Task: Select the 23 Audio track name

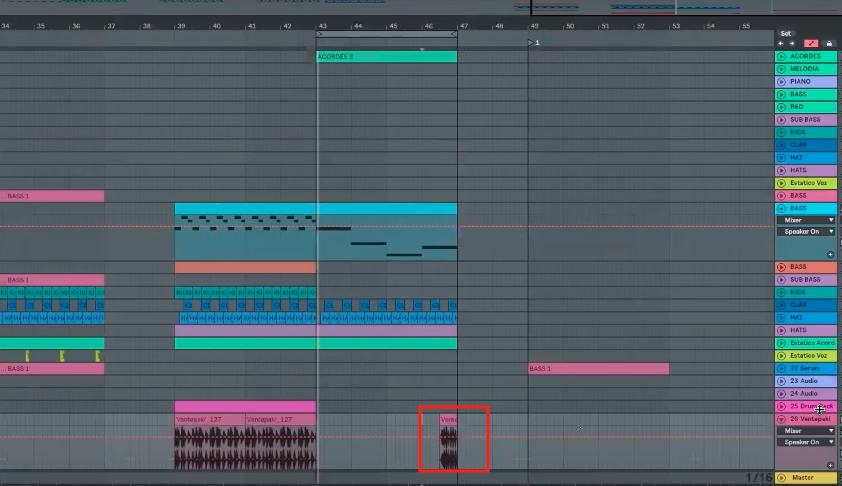Action: tap(804, 381)
